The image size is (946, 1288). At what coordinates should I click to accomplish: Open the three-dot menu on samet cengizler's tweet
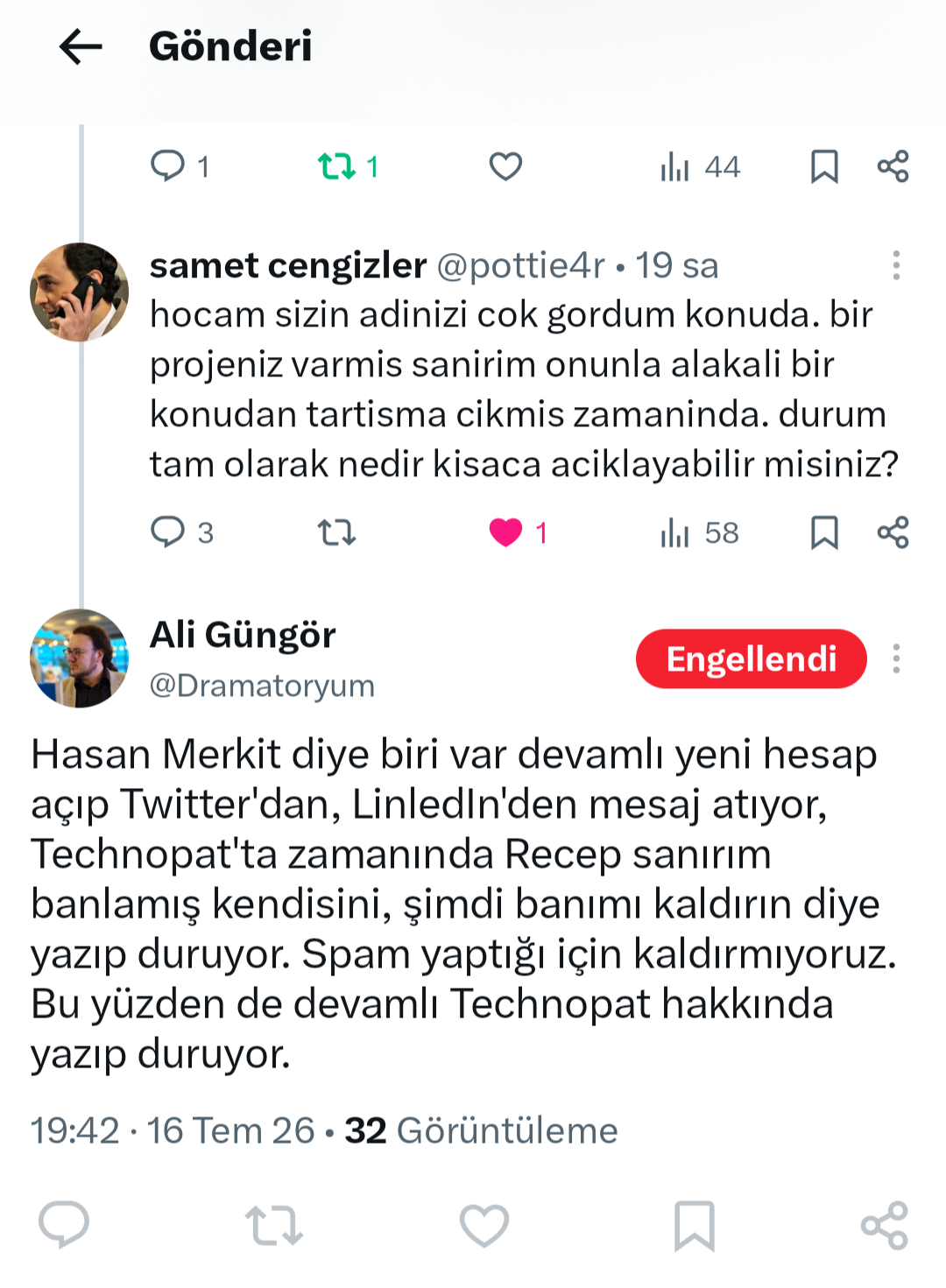(x=896, y=265)
